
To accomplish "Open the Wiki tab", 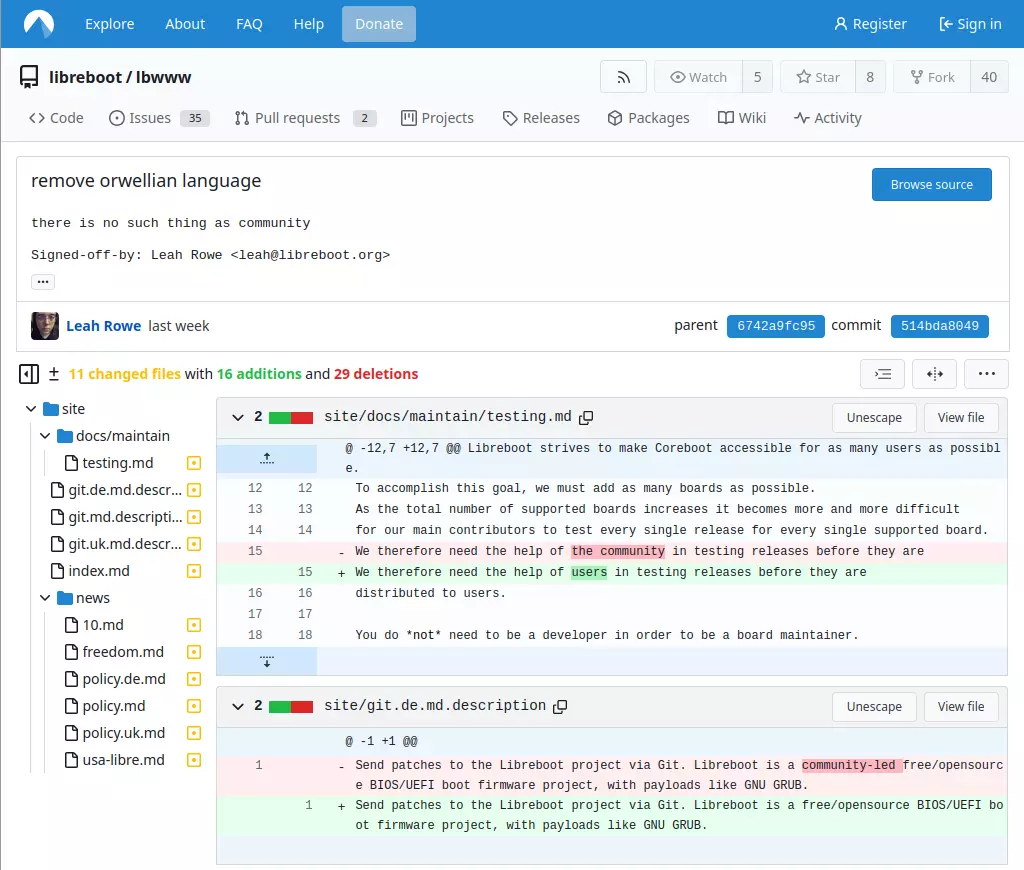I will 741,118.
